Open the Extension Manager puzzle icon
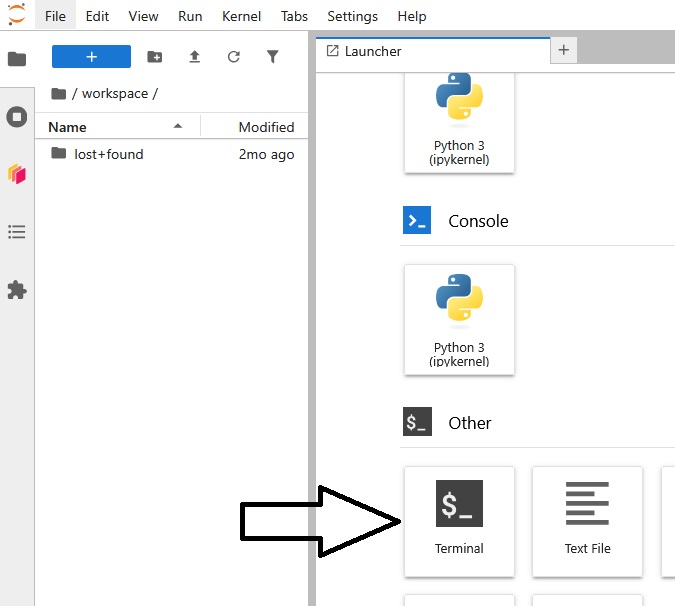 click(x=17, y=290)
